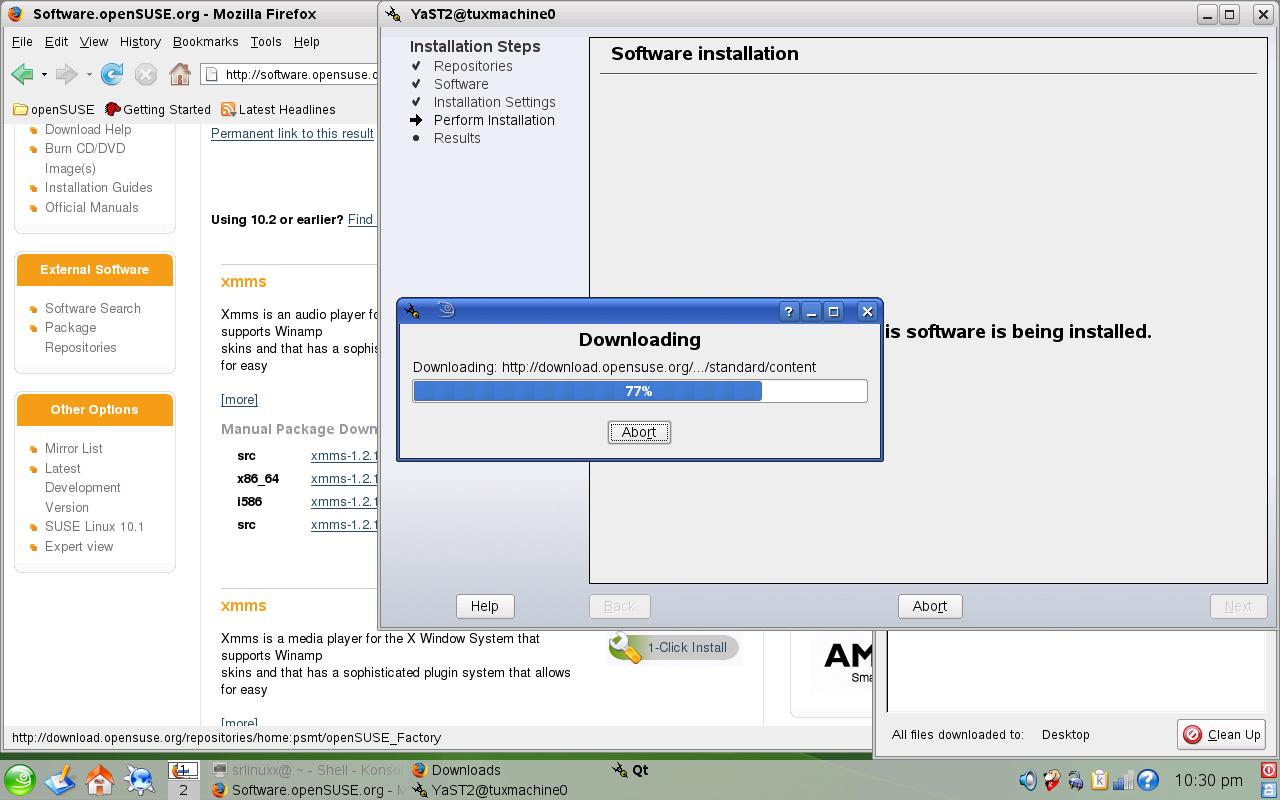Screen dimensions: 1280x800
Task: Open the Edit menu in Firefox
Action: click(56, 42)
